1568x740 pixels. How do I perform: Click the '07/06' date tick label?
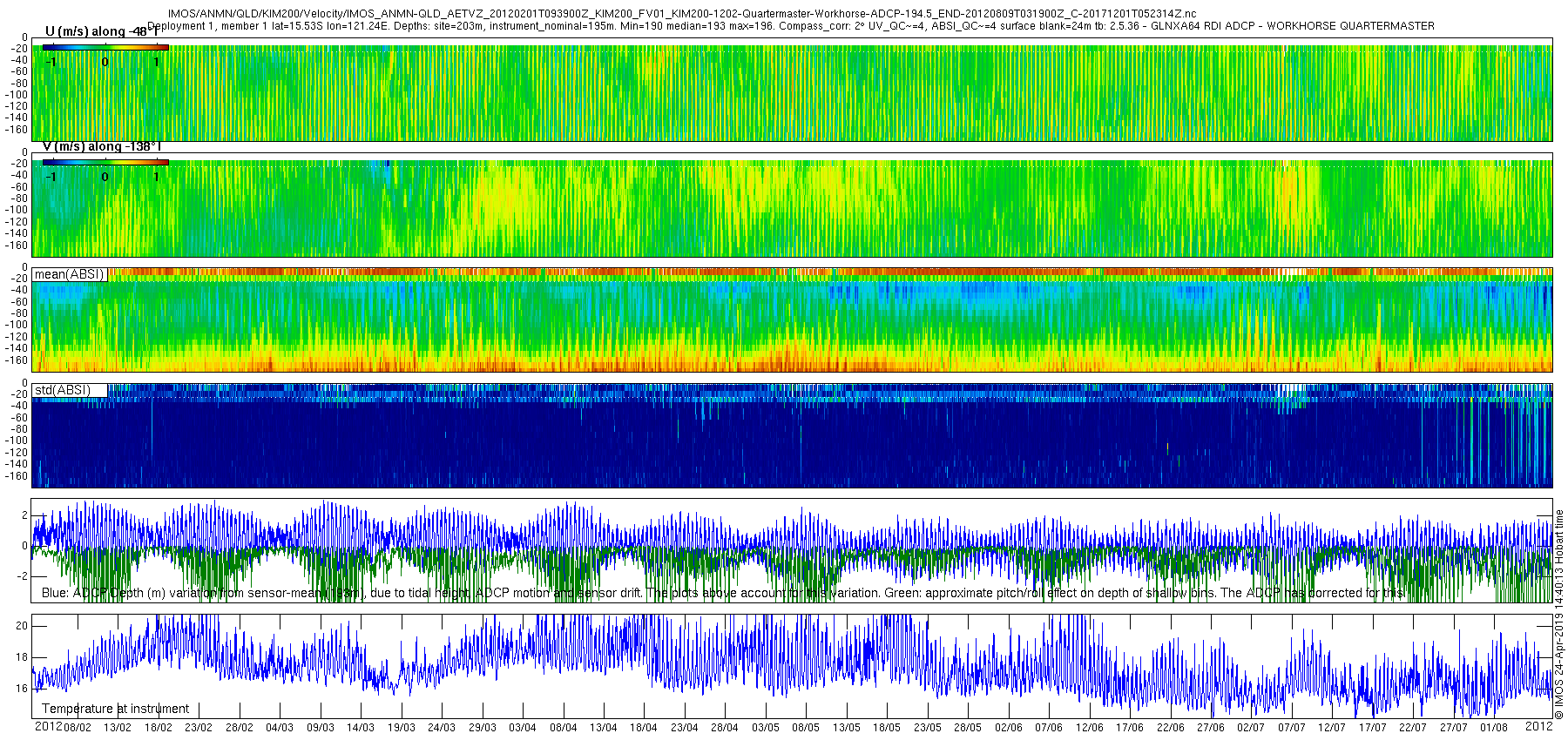click(x=1049, y=728)
